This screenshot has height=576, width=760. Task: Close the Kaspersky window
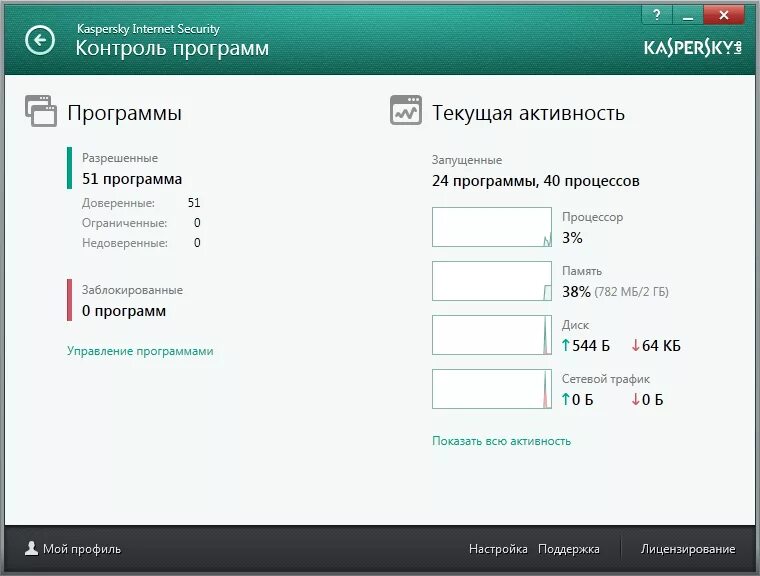click(724, 15)
